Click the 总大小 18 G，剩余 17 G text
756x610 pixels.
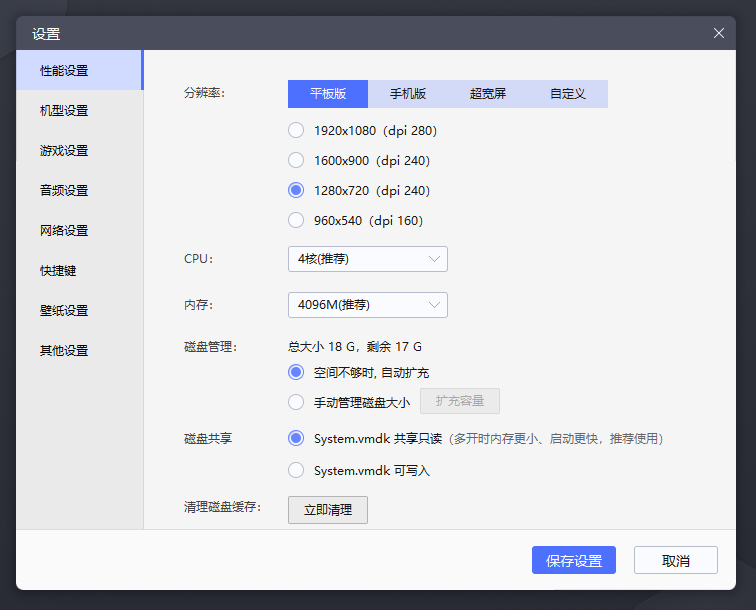point(355,347)
